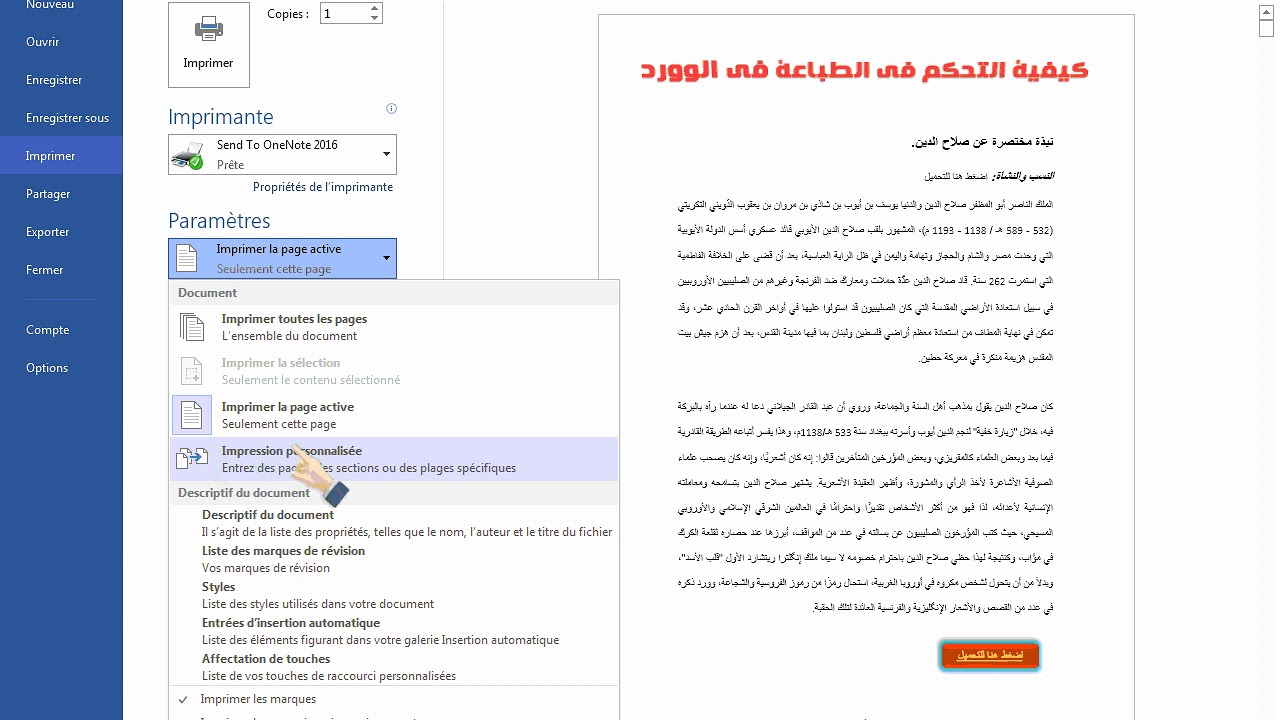The image size is (1280, 720).
Task: Click Enregistrer in the sidebar
Action: coord(61,80)
